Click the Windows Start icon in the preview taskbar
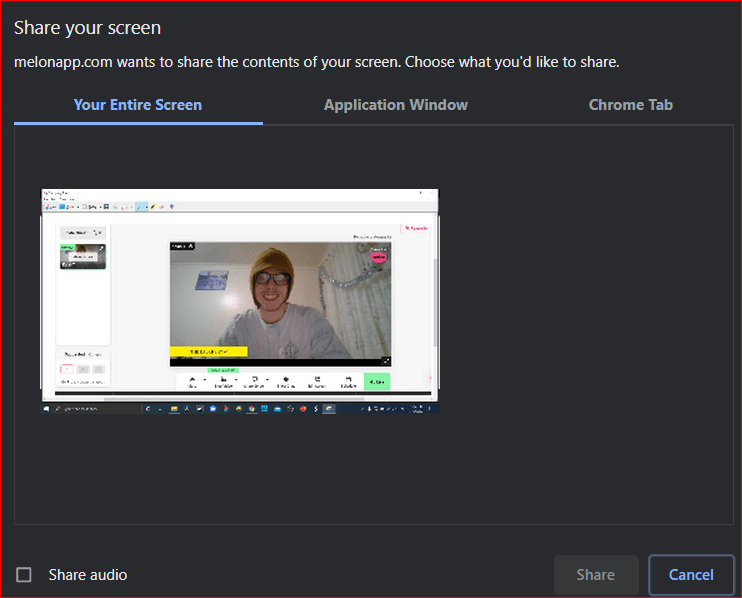This screenshot has width=742, height=598. tap(46, 409)
